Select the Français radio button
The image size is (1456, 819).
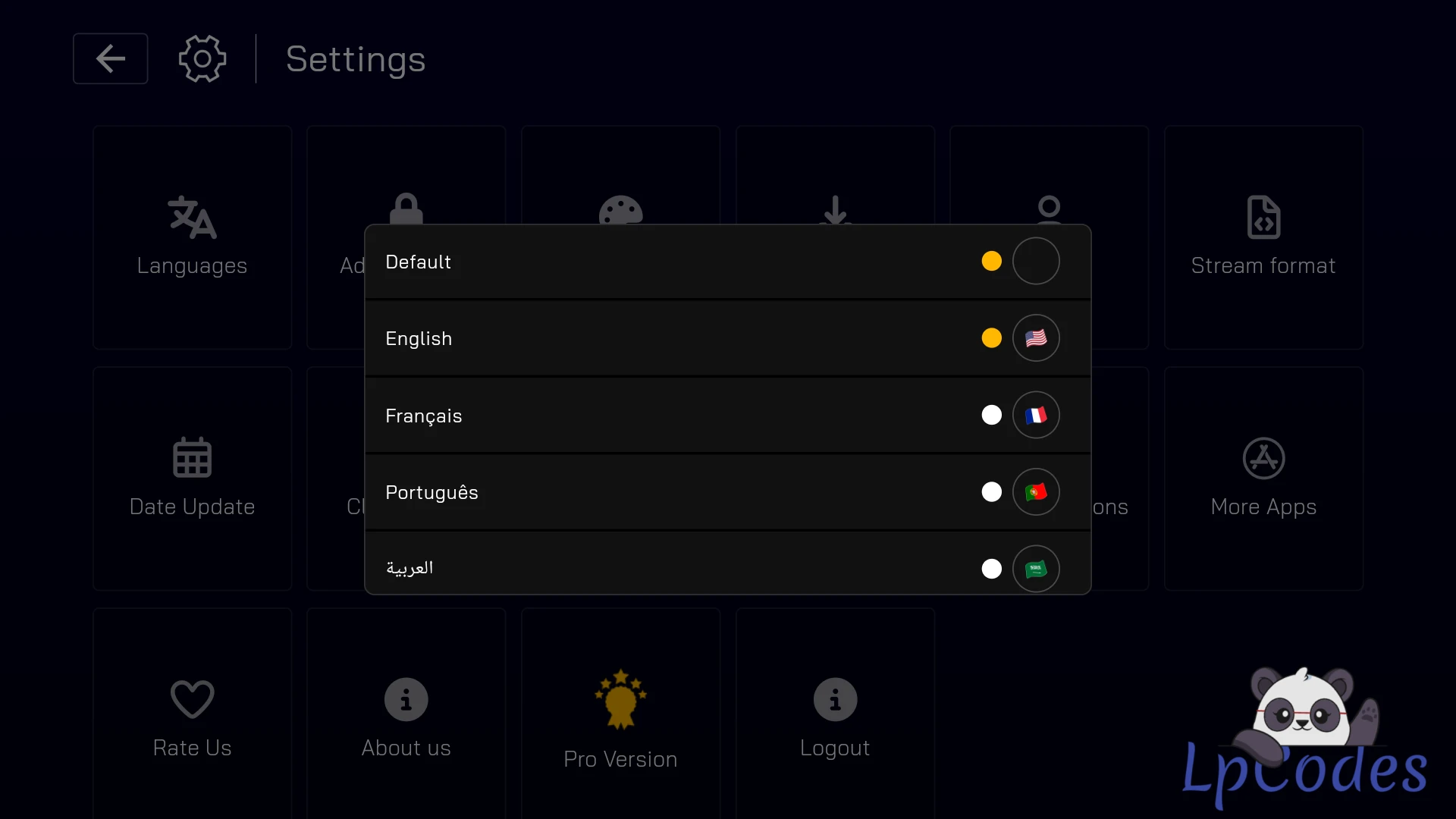[991, 415]
